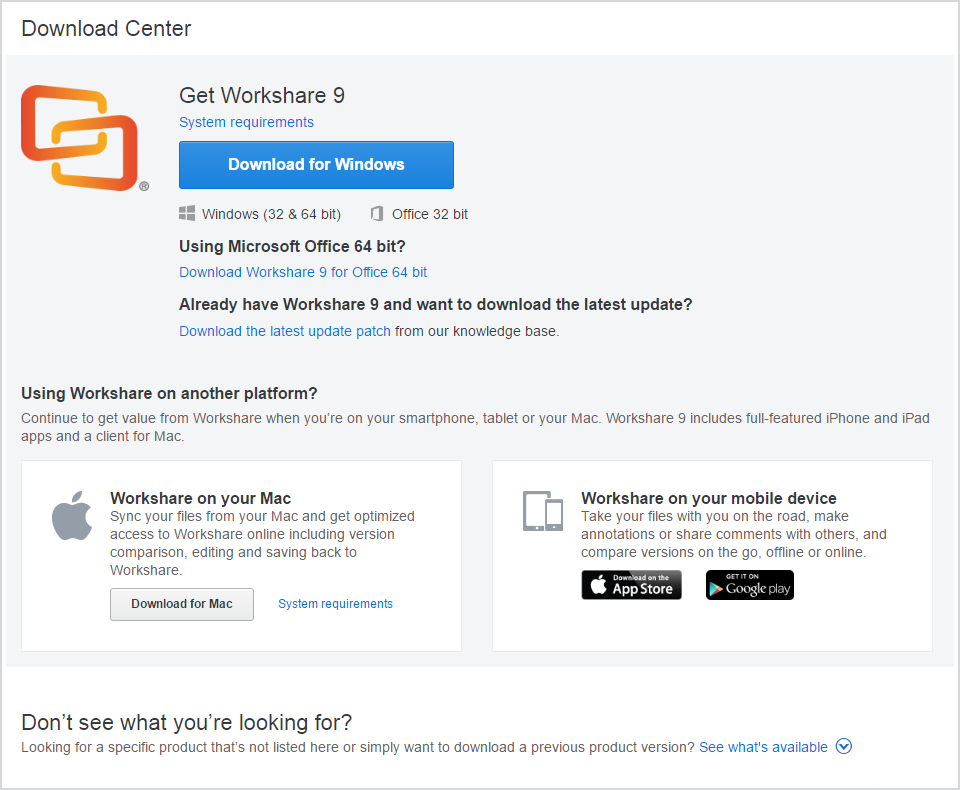Click the Workshare orange logo

coord(84,138)
